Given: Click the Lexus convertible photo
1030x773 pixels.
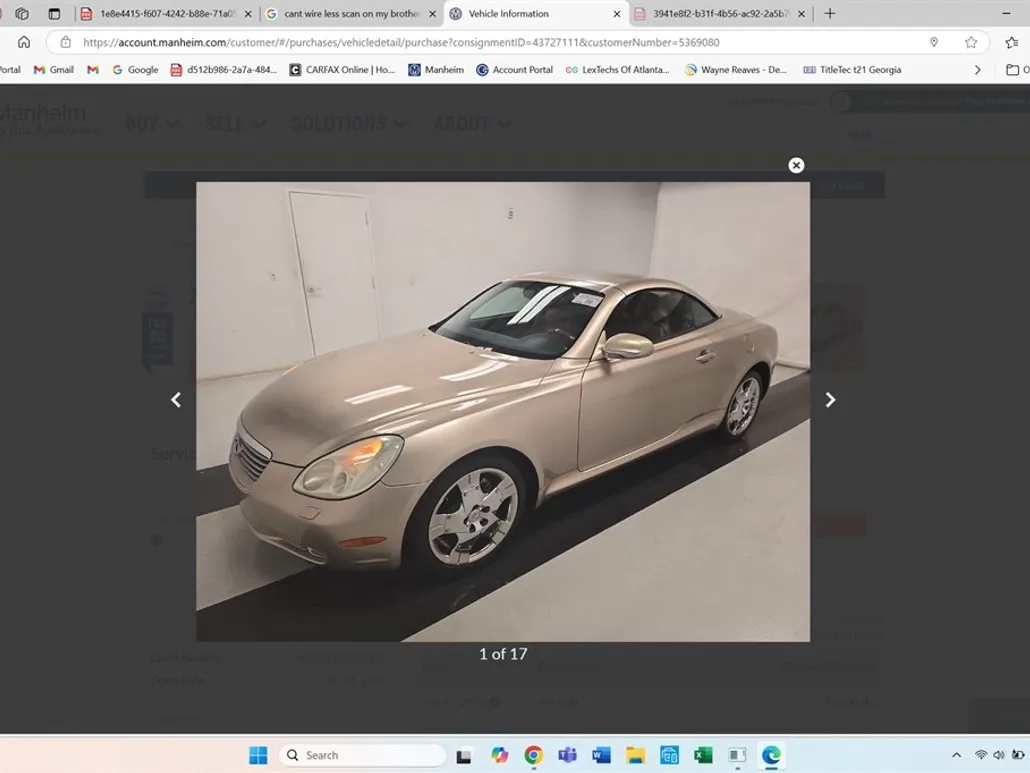Looking at the screenshot, I should (503, 412).
